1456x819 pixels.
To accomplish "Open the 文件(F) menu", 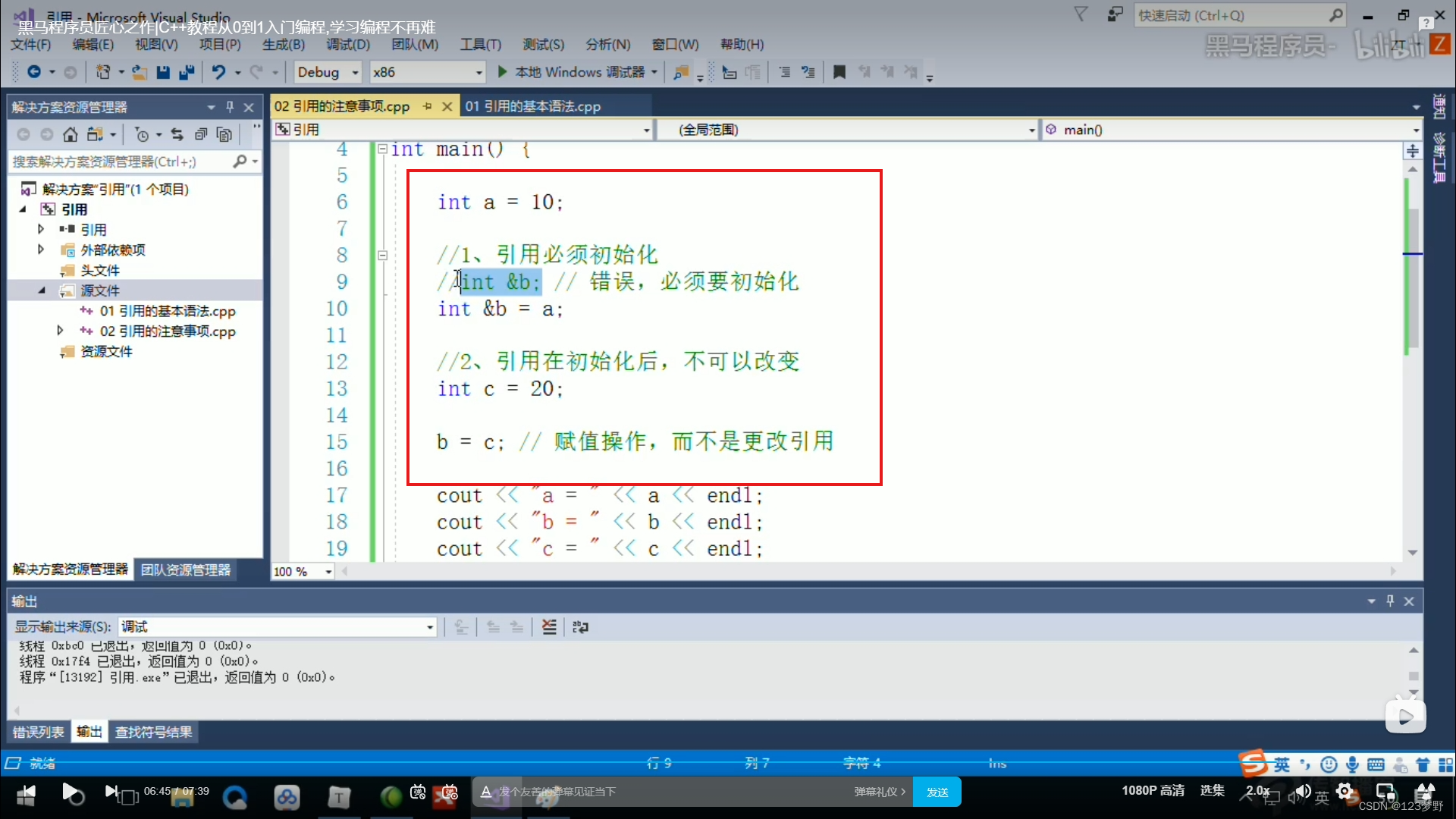I will coord(30,45).
